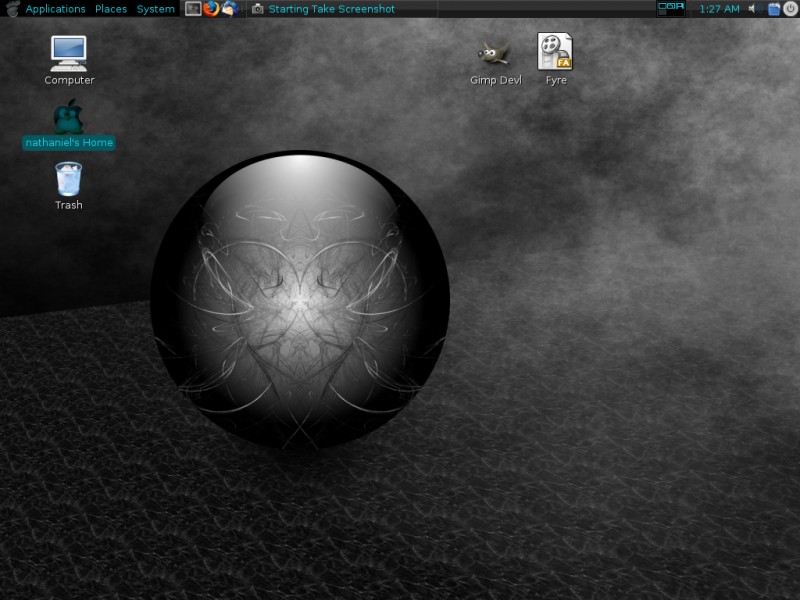Viewport: 800px width, 600px height.
Task: Click the GNOME foot logo icon
Action: coord(12,9)
